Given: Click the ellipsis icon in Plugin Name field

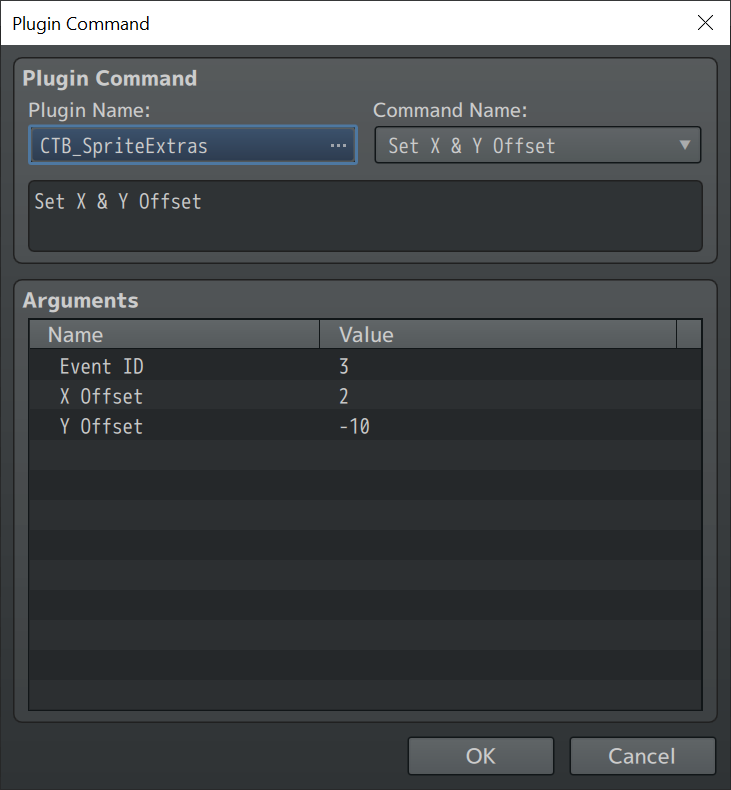Looking at the screenshot, I should (x=338, y=146).
